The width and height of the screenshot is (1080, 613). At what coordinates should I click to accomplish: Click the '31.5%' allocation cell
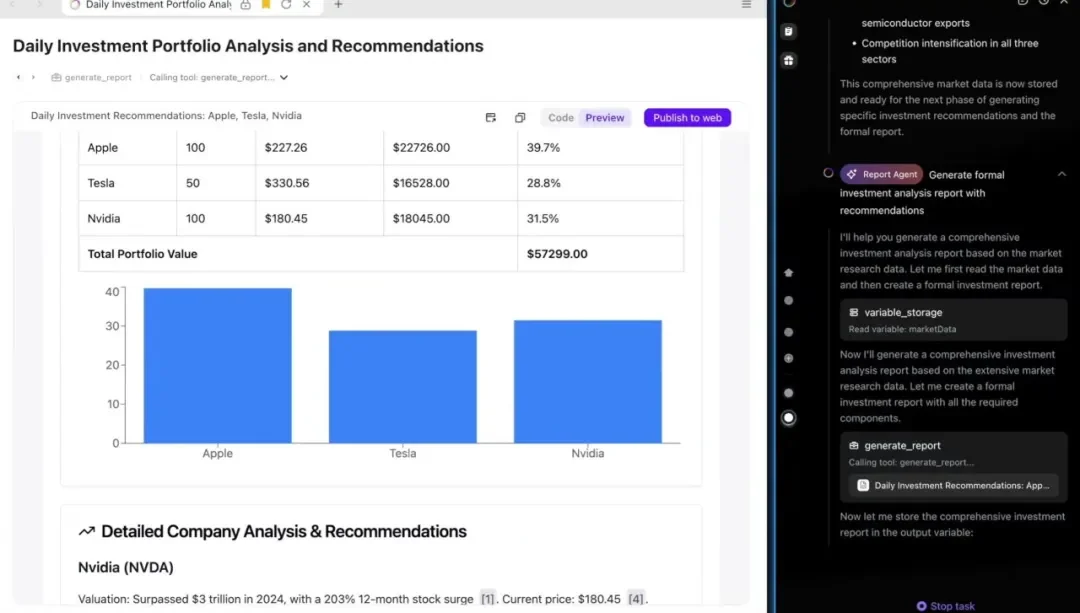click(543, 218)
